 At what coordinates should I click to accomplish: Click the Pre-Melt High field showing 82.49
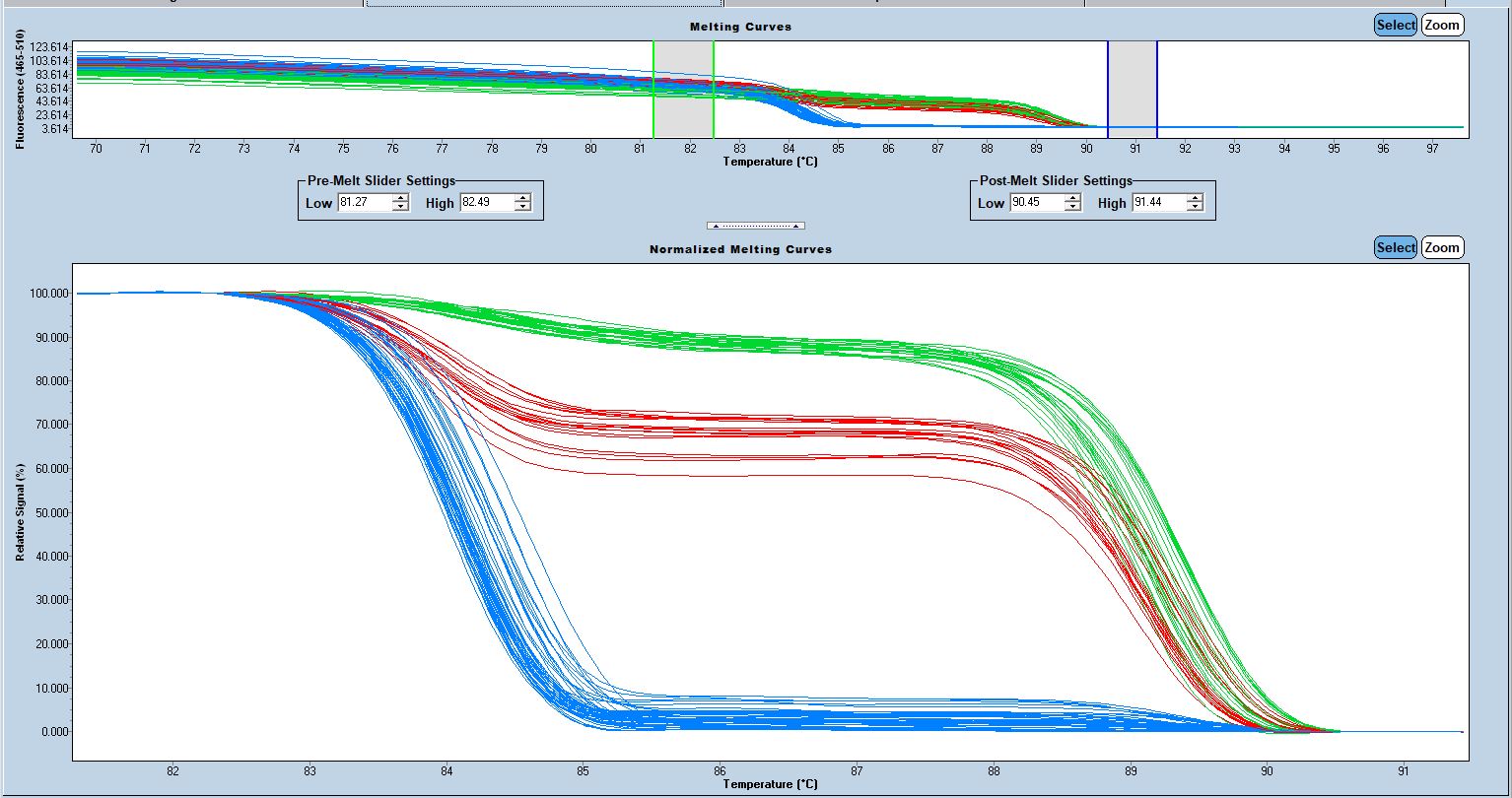[486, 203]
